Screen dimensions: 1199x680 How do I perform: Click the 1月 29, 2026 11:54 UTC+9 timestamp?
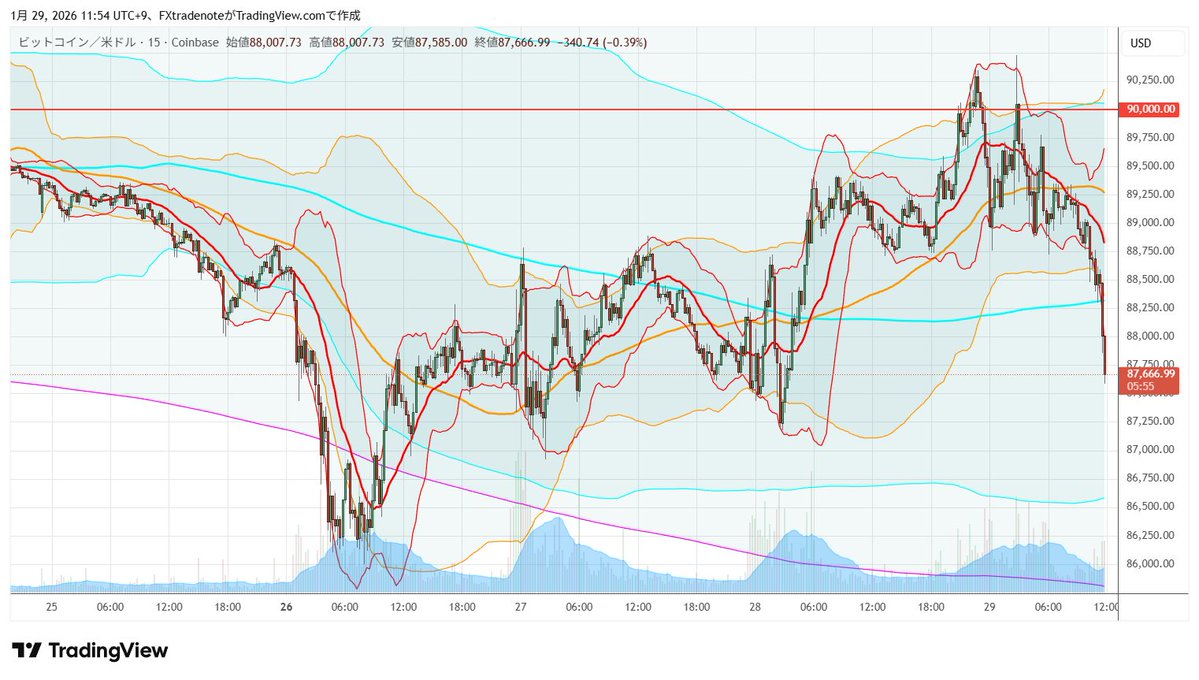80,15
